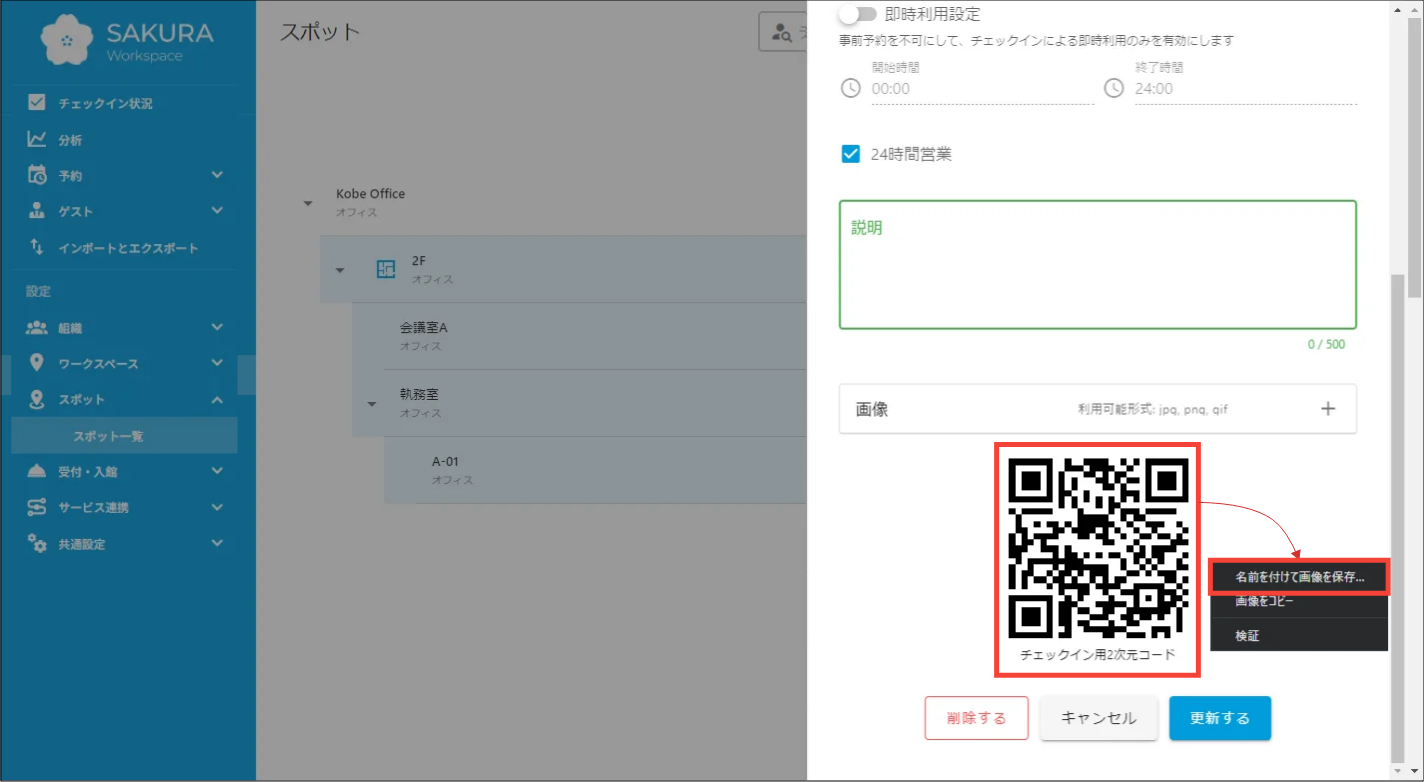Select 名前を付けて画像を保存 from context menu
The height and width of the screenshot is (782, 1424).
[1299, 577]
